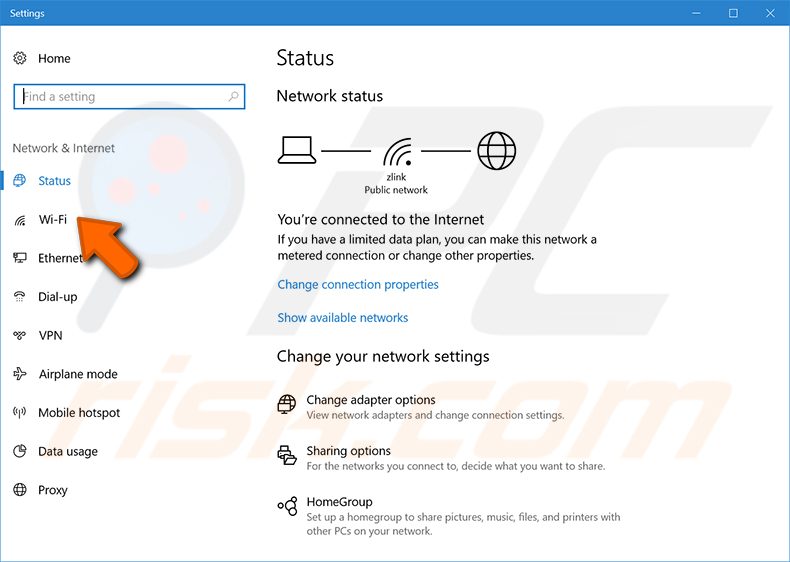This screenshot has width=790, height=562.
Task: Open Mobile hotspot settings
Action: point(79,413)
